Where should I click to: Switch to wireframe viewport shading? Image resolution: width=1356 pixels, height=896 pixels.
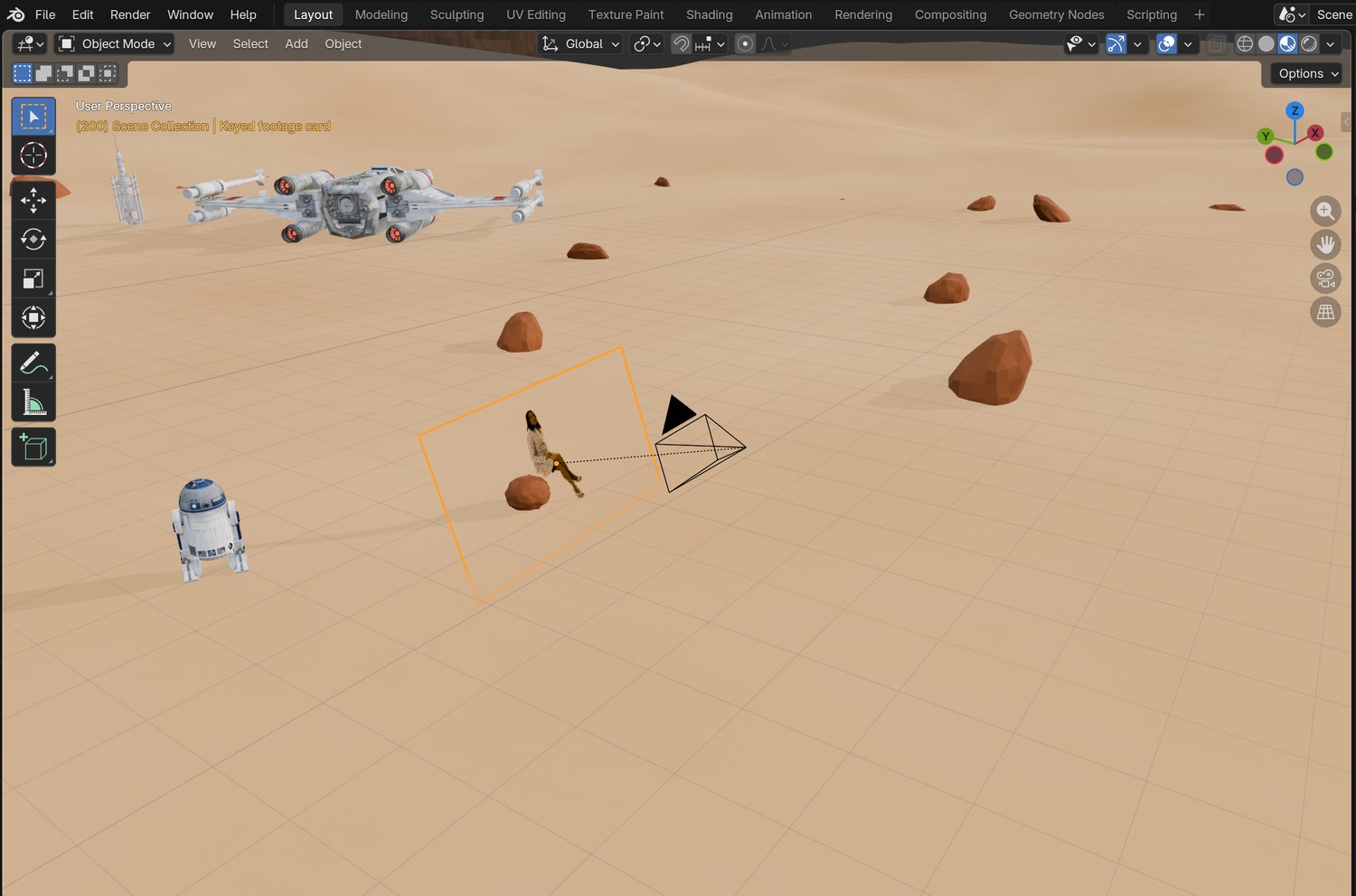[1245, 43]
